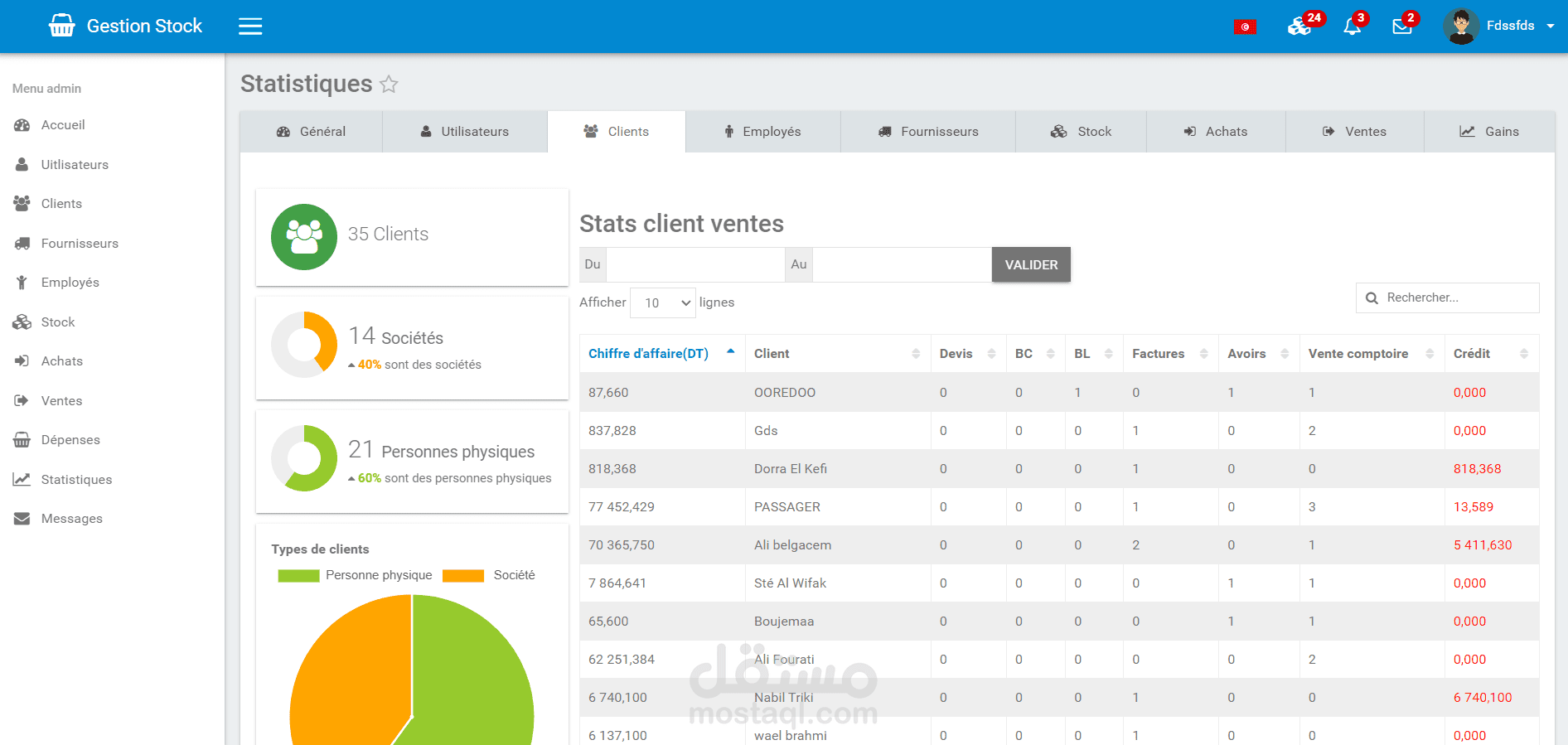1568x745 pixels.
Task: Click the Achats sidebar icon
Action: (22, 361)
